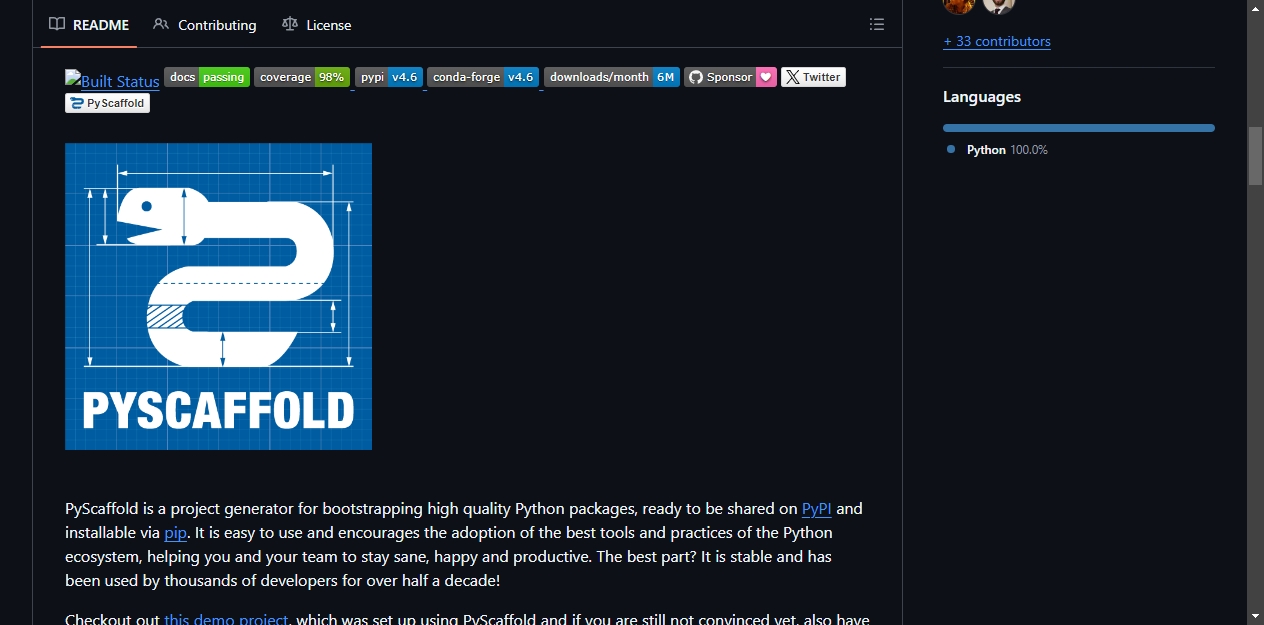
Task: Open the pip link
Action: point(175,533)
